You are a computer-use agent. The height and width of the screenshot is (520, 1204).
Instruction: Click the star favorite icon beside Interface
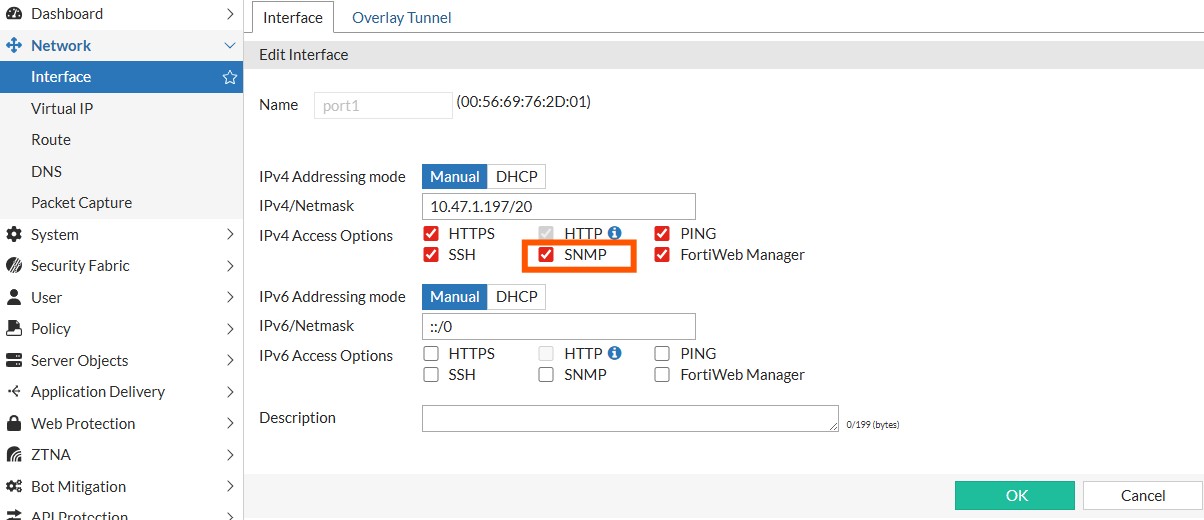(230, 77)
